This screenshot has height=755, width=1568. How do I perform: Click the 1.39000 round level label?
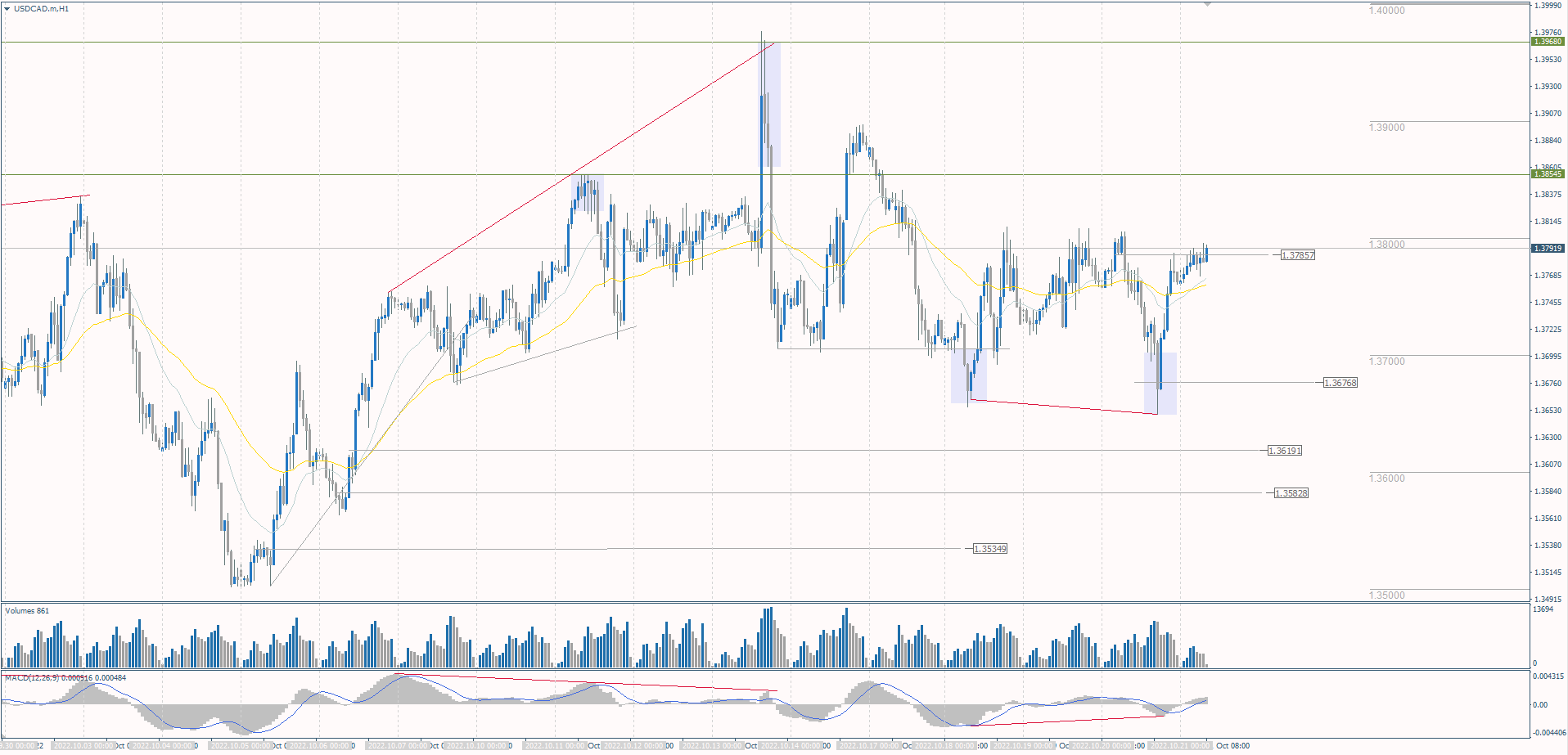1387,128
